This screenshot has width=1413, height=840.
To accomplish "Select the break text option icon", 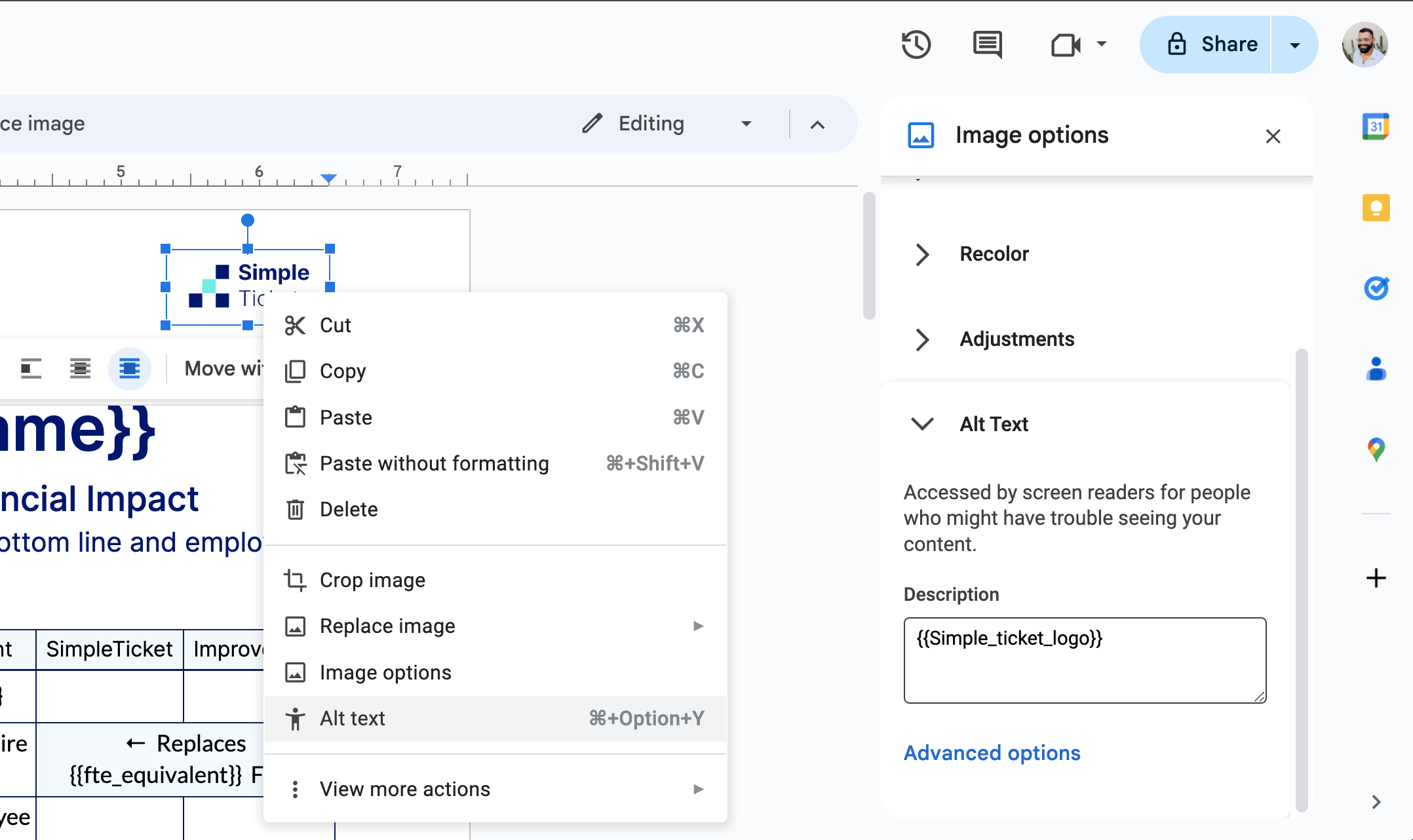I will click(x=129, y=369).
